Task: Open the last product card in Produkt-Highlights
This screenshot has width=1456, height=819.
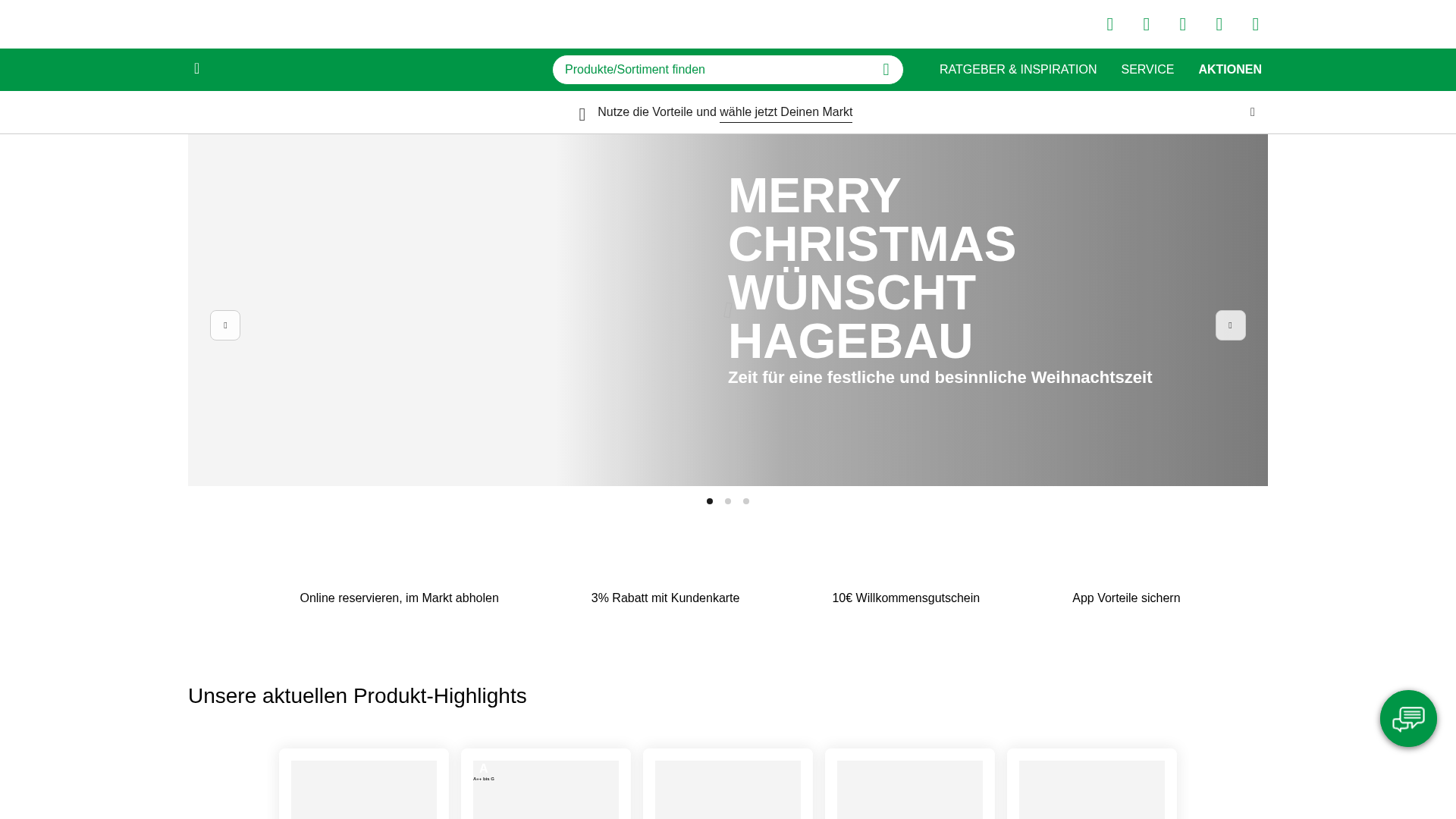Action: tap(1092, 784)
